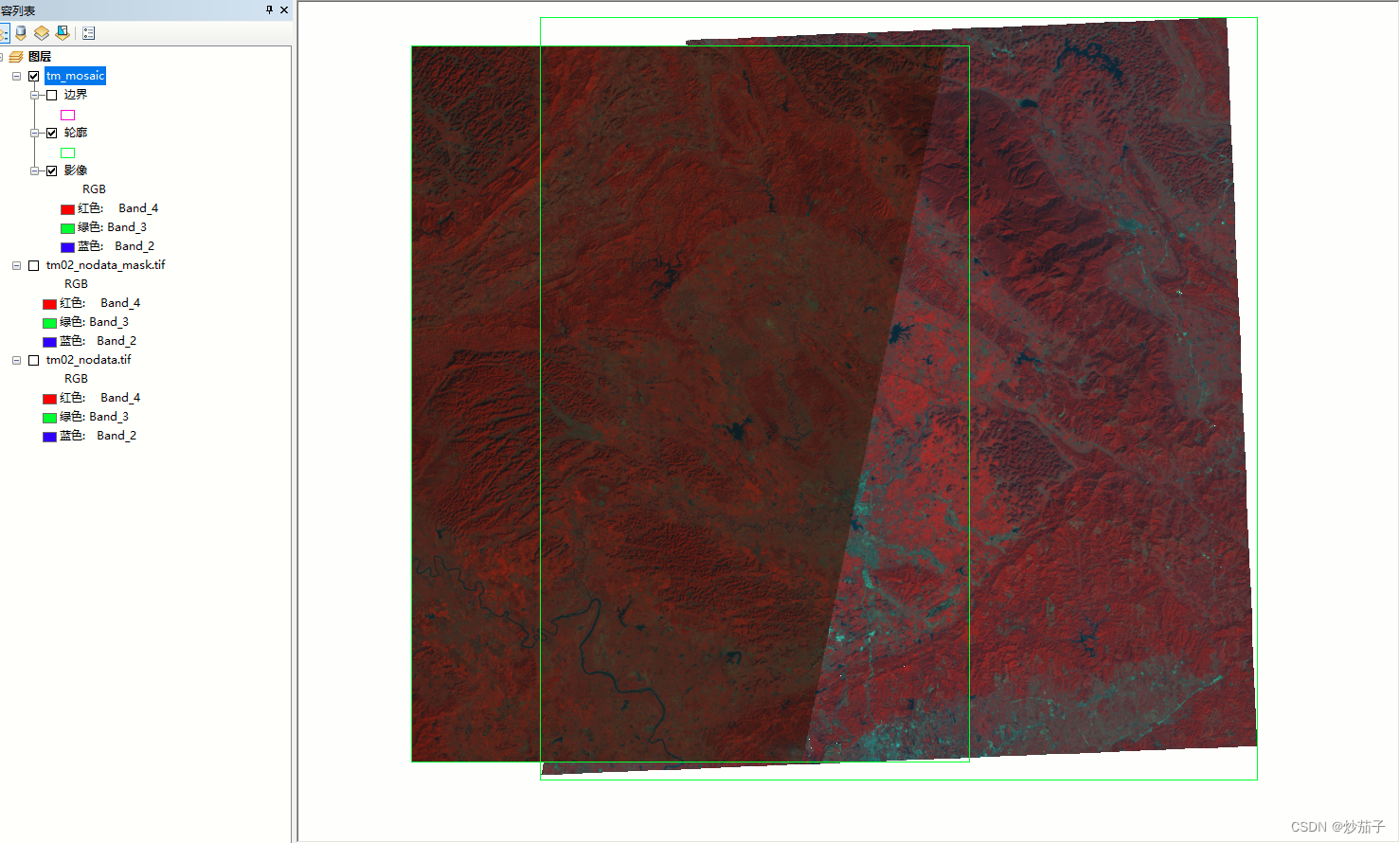This screenshot has height=843, width=1400.
Task: Collapse the 影像 sublayer
Action: [34, 170]
